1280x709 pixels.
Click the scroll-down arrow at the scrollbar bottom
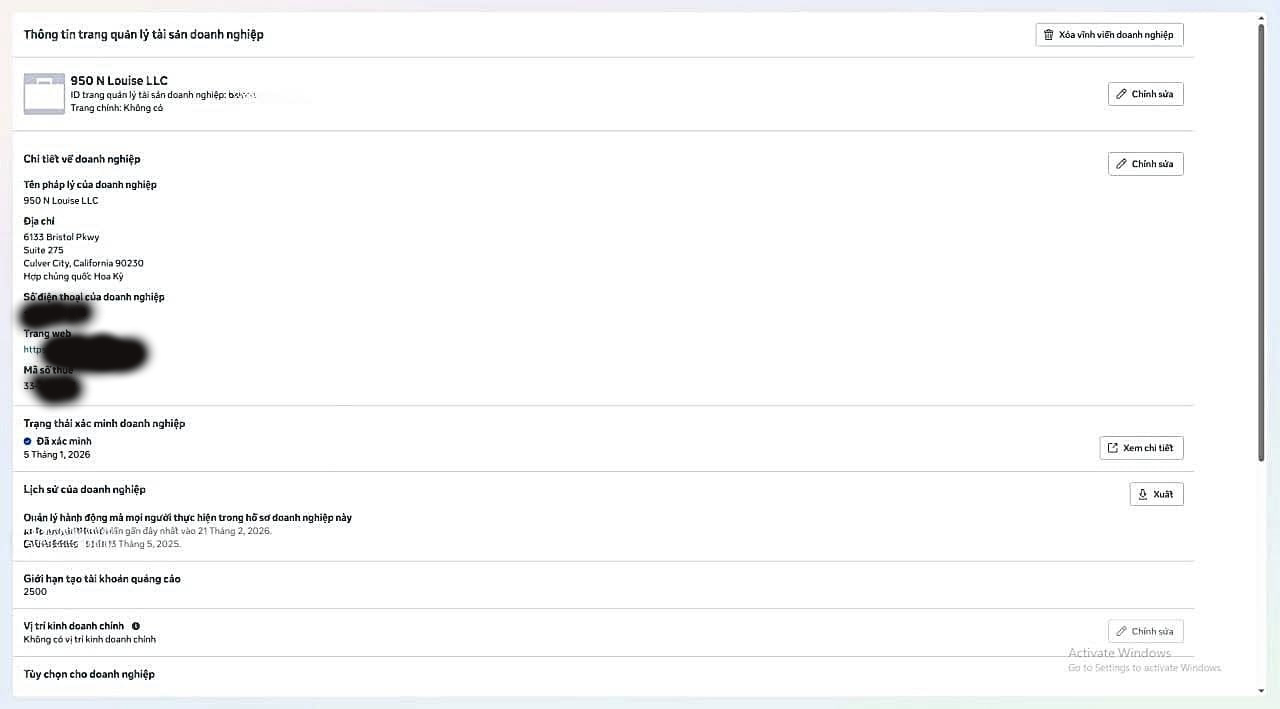(1261, 690)
